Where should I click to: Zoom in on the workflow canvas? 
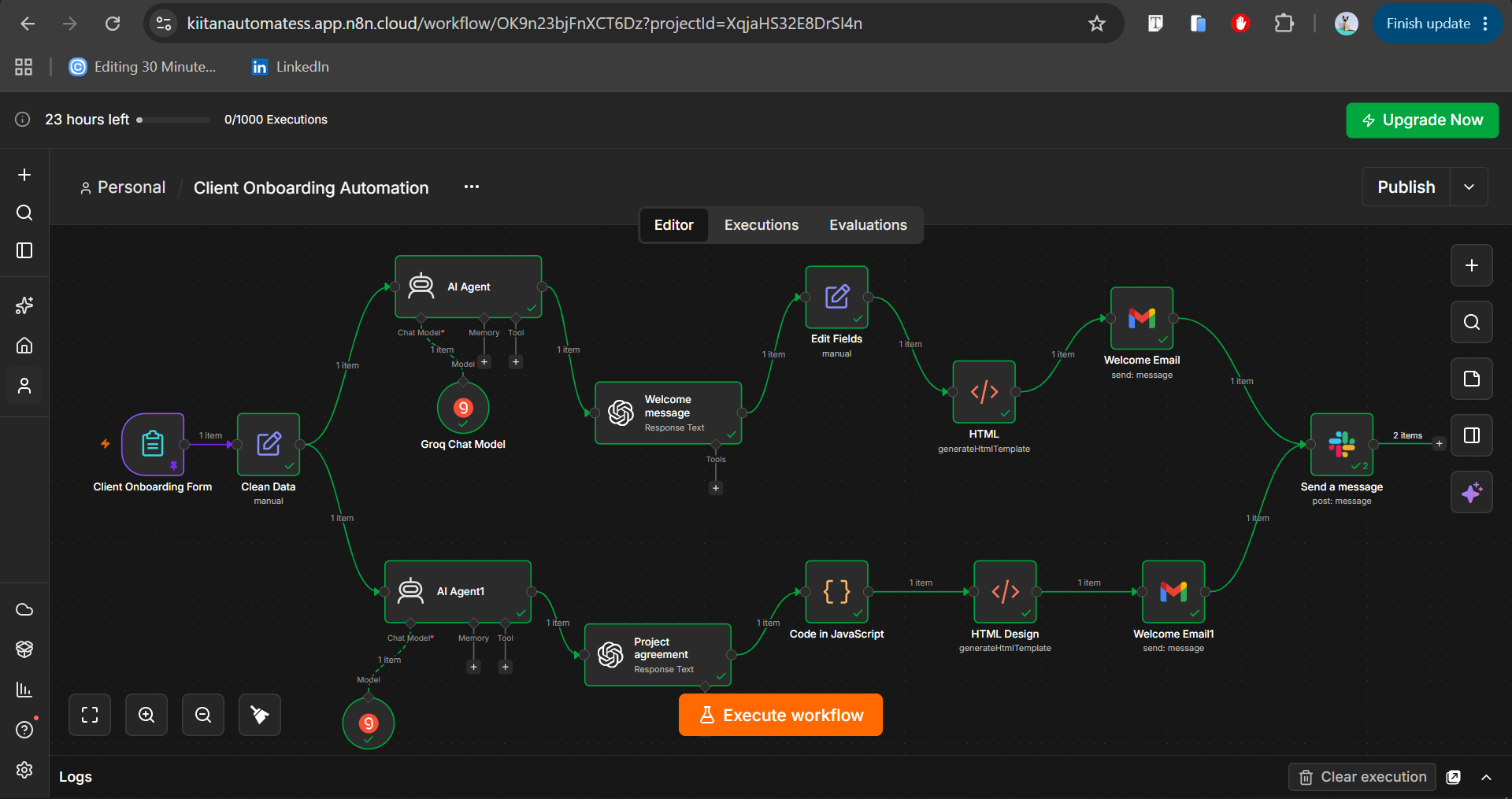pyautogui.click(x=146, y=715)
